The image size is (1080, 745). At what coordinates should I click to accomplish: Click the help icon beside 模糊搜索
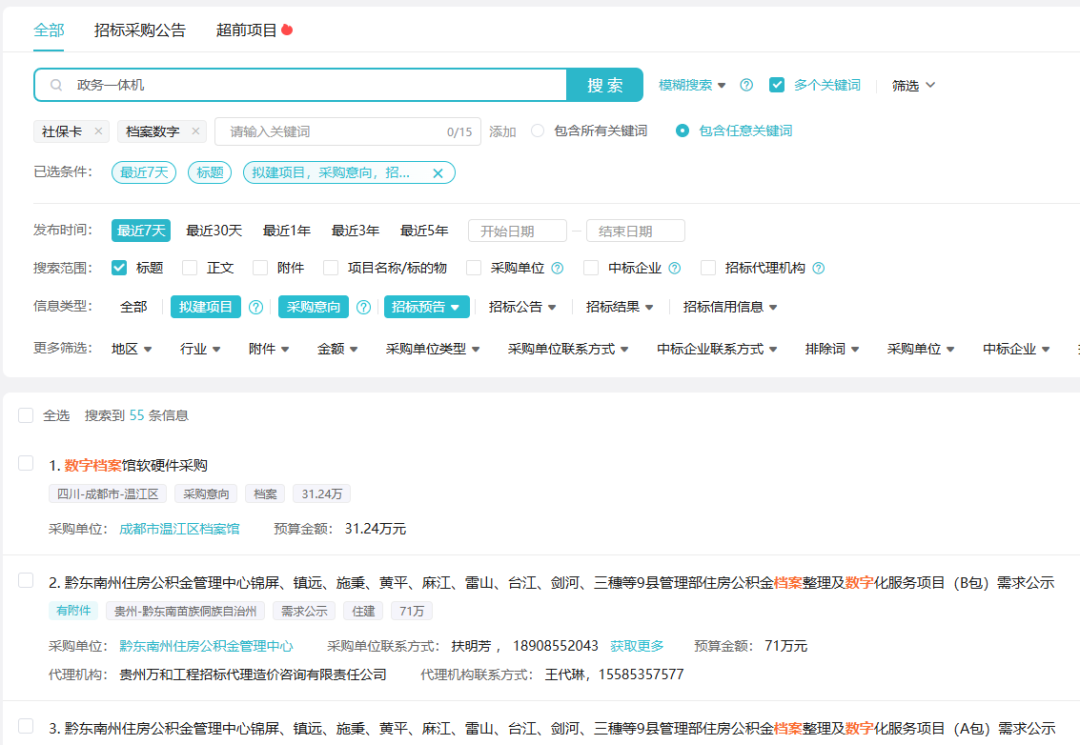pos(746,85)
